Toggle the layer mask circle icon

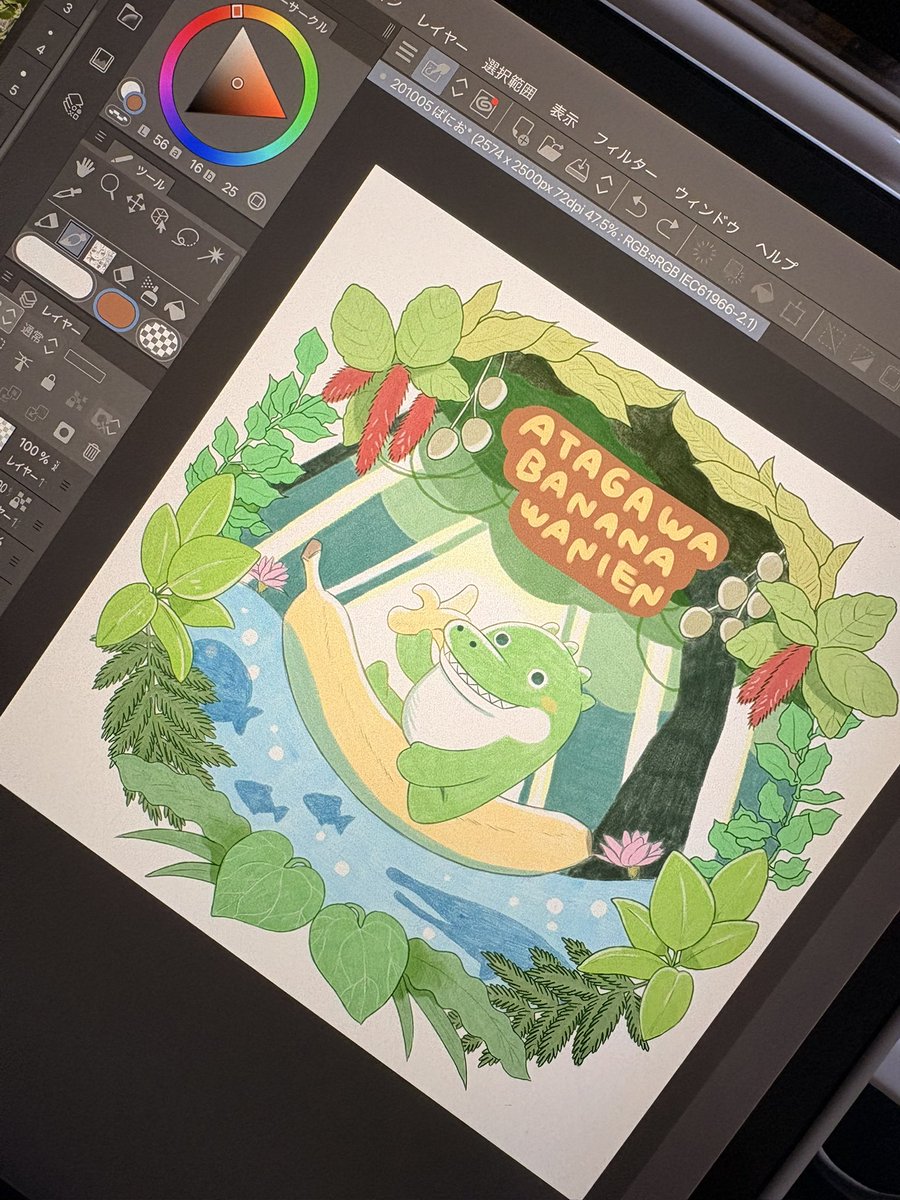64,432
